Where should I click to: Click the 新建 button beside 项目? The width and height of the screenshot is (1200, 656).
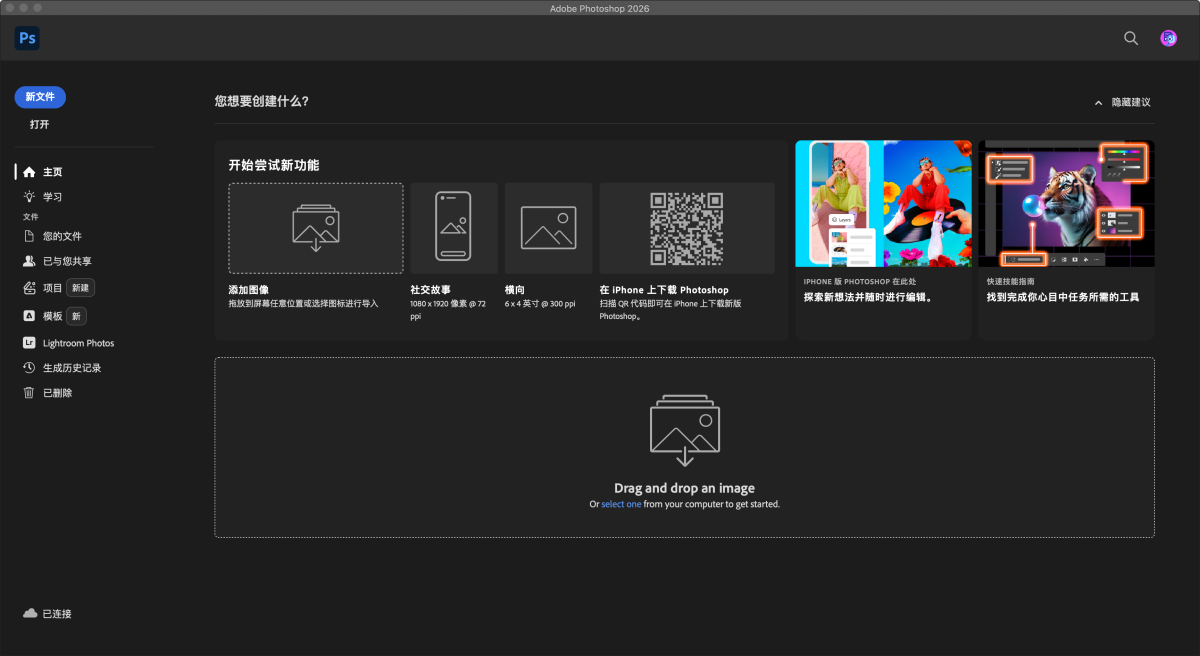81,288
